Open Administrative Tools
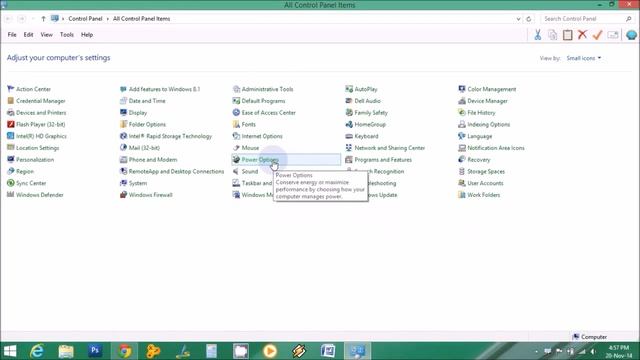This screenshot has width=640, height=360. (x=263, y=89)
